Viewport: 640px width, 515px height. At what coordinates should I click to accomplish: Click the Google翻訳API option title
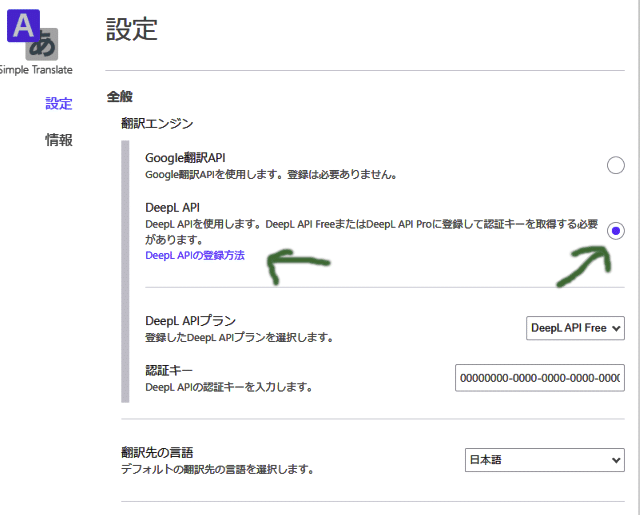pyautogui.click(x=185, y=158)
